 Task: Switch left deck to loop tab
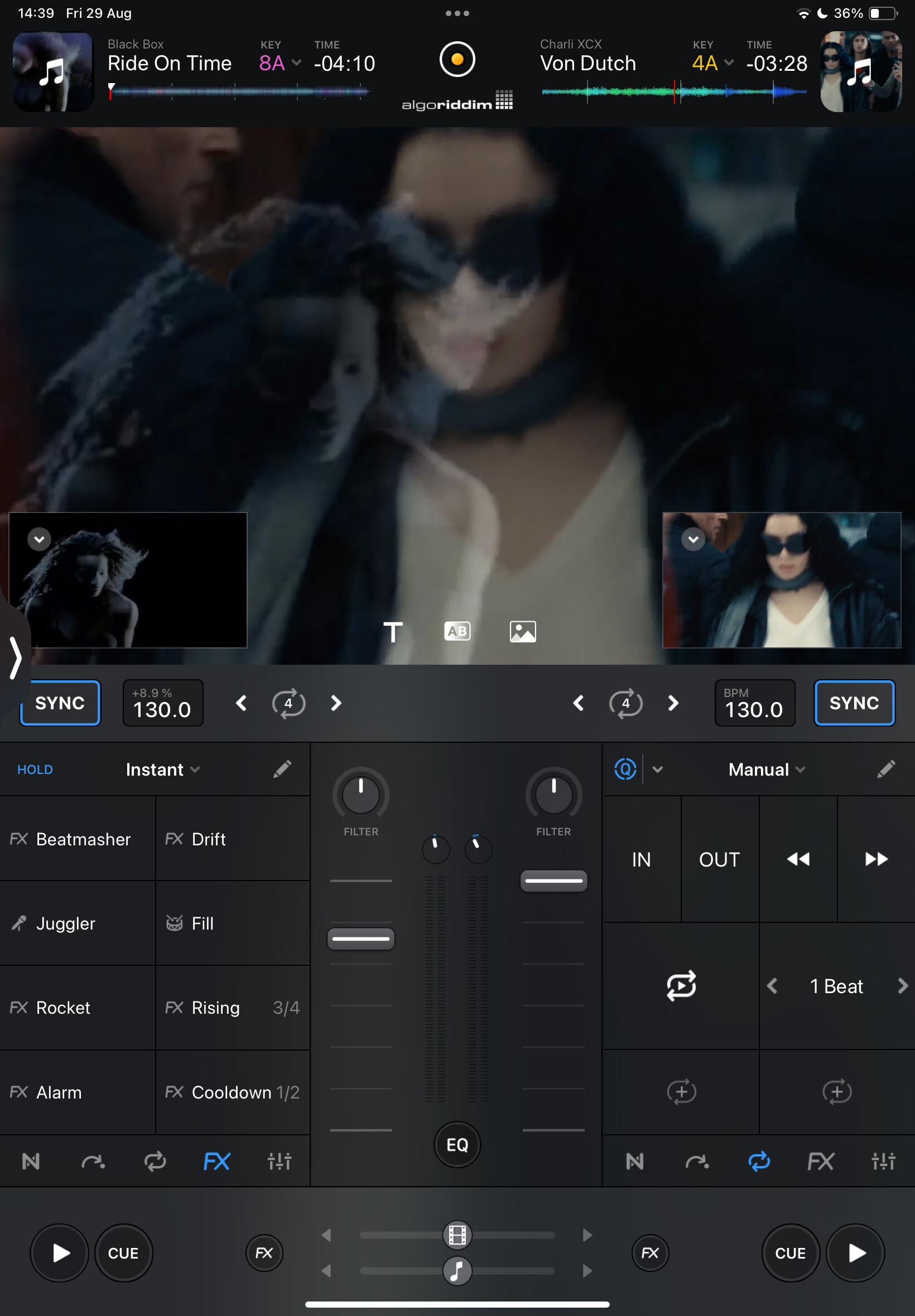point(155,1162)
